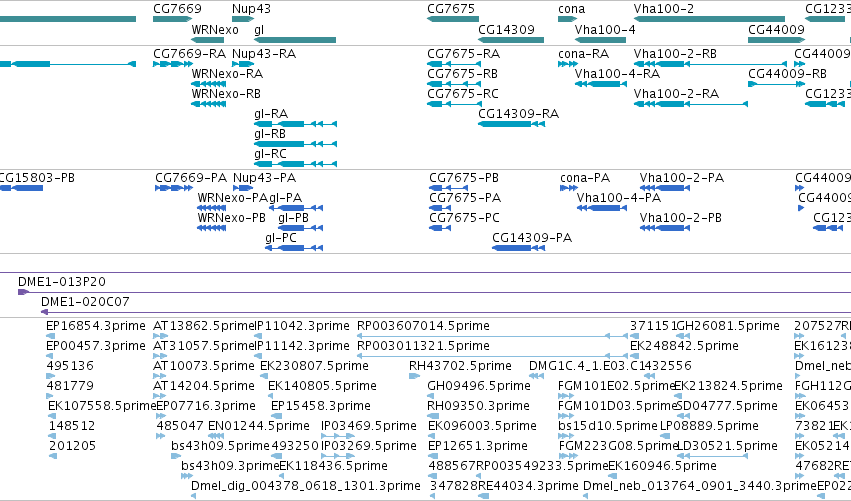Select the AT10073.5prime EST
The height and width of the screenshot is (501, 851).
(160, 376)
